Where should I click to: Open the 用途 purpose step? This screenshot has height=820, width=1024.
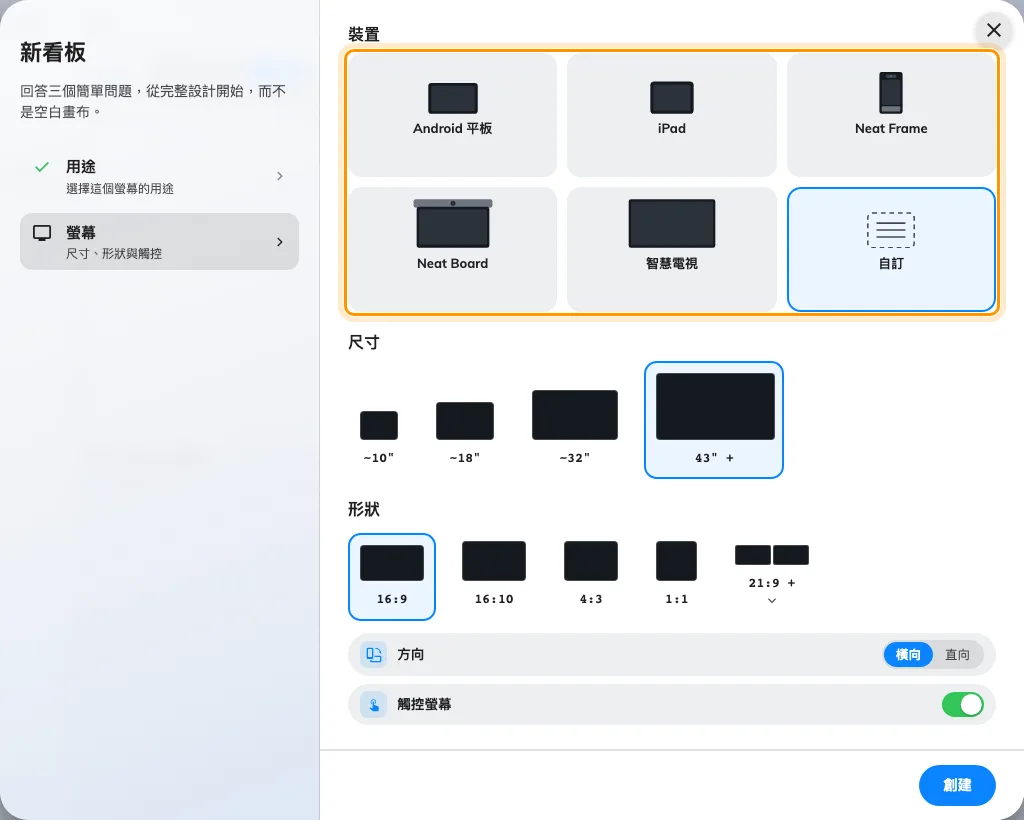(x=159, y=176)
